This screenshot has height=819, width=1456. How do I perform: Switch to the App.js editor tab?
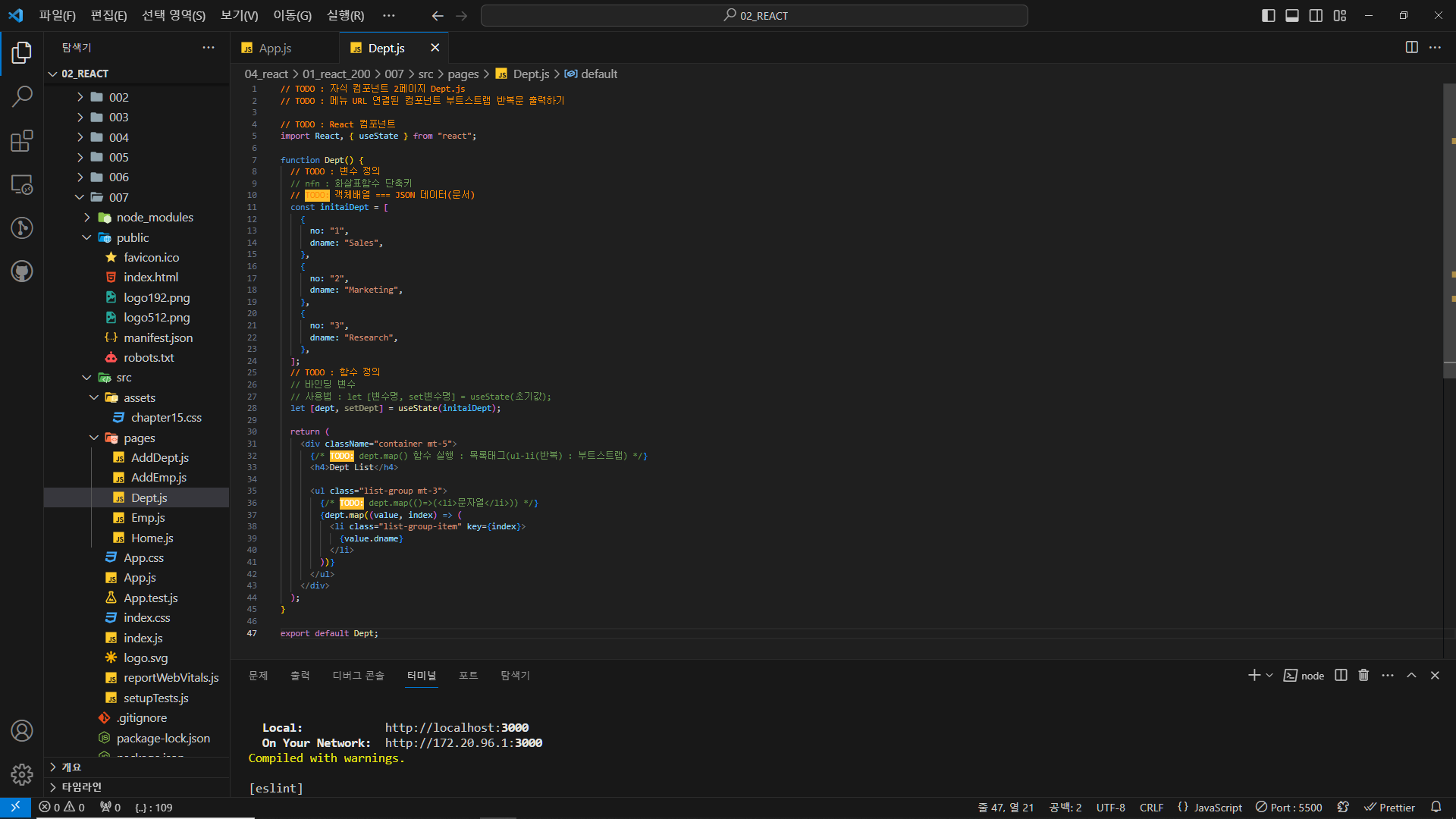pyautogui.click(x=275, y=48)
